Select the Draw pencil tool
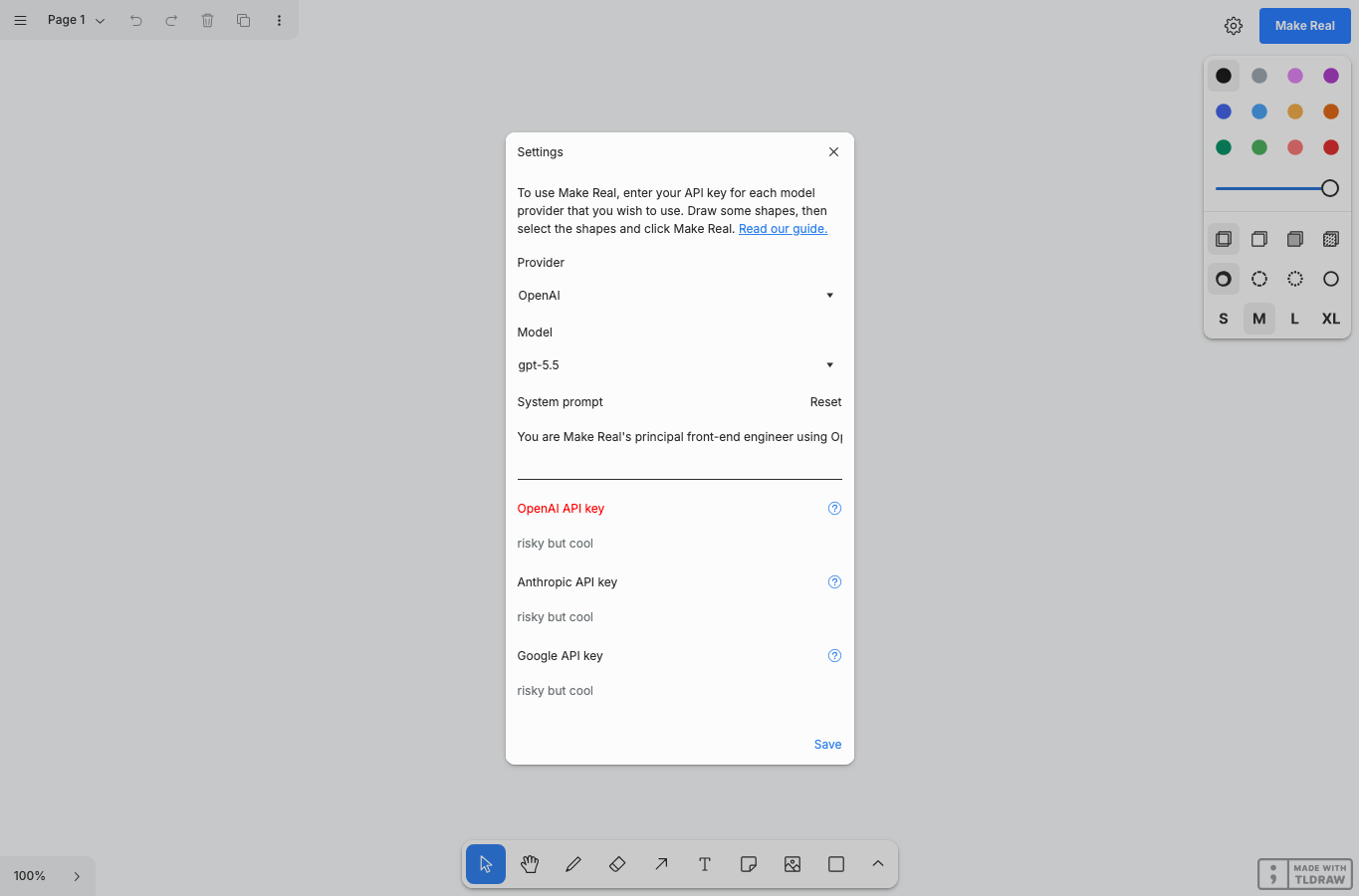Screen dimensions: 1359x896 point(573,864)
